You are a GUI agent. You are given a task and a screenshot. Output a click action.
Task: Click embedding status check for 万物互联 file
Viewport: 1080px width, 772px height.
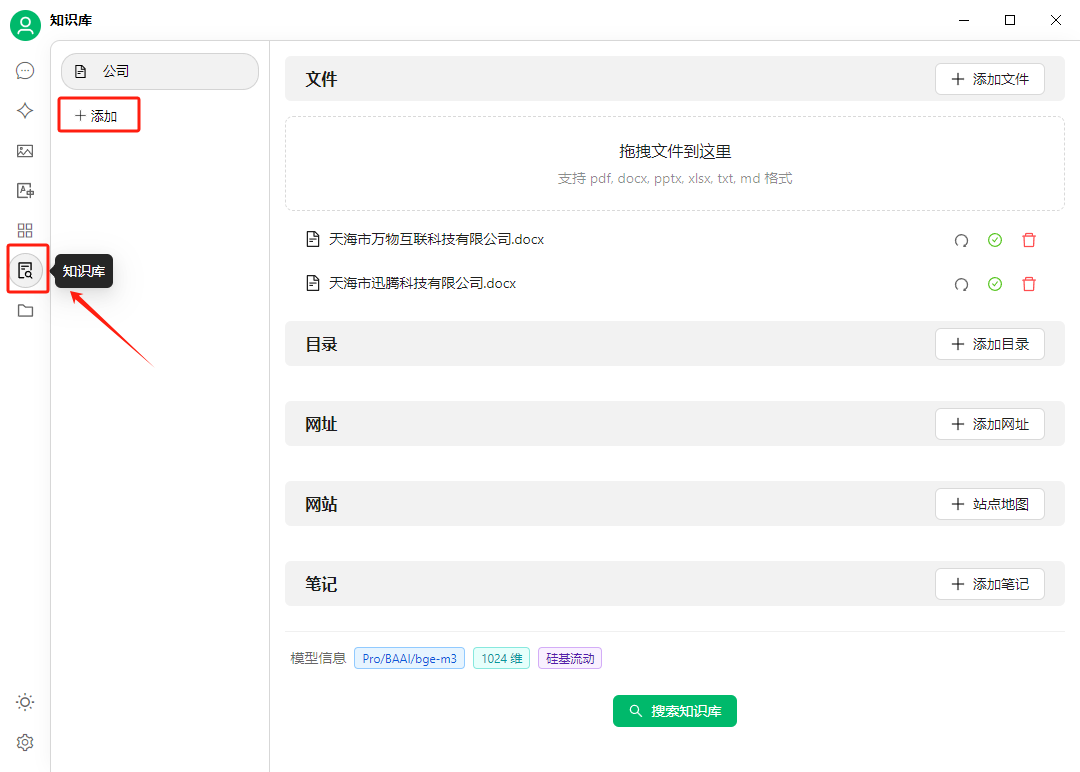(995, 240)
